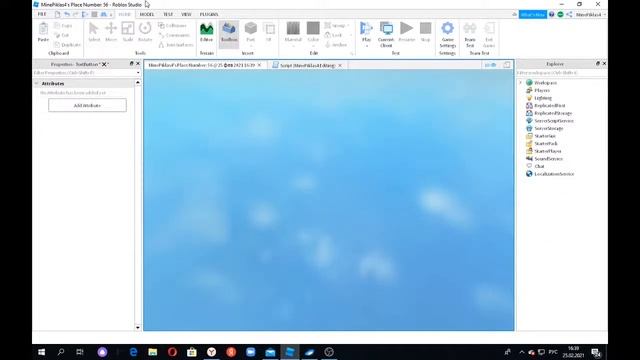Select the Move tool
640x360 pixels.
coord(111,32)
